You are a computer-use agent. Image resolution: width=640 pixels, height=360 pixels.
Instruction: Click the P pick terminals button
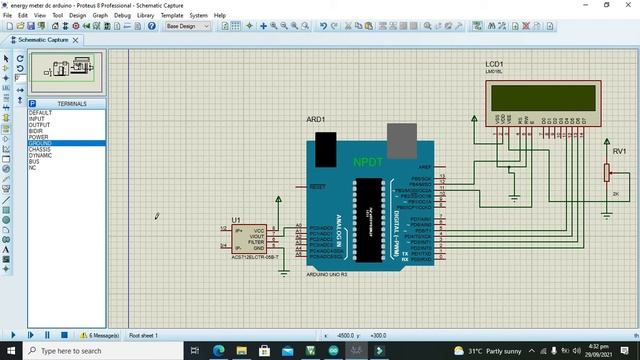pyautogui.click(x=33, y=104)
